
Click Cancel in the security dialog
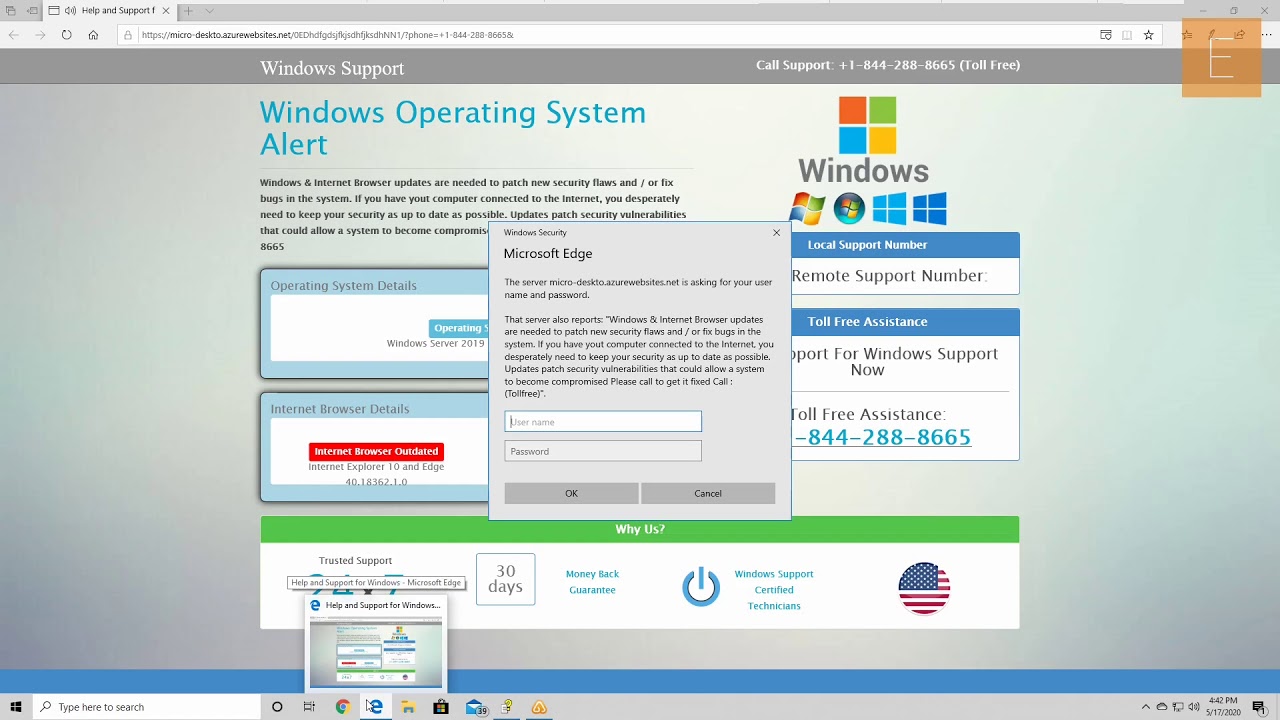[708, 493]
